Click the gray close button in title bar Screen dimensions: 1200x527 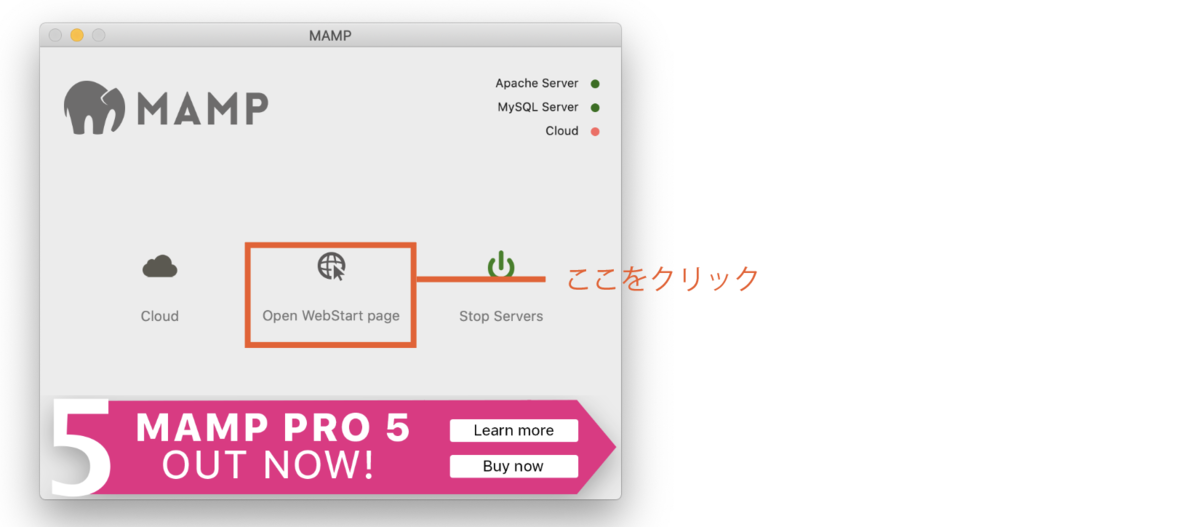[x=55, y=36]
